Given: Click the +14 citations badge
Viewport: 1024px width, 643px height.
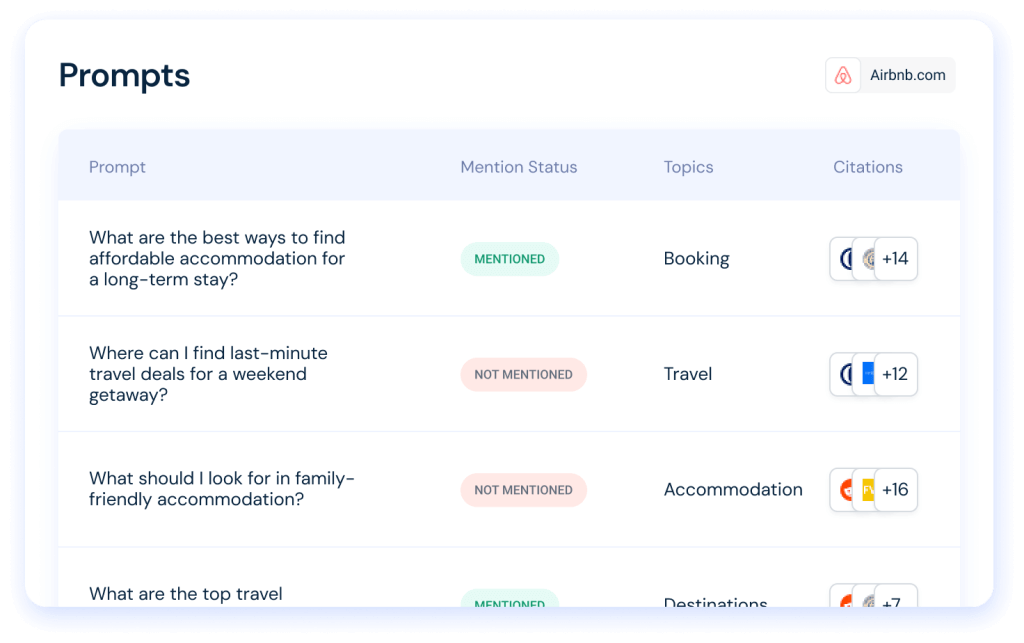Looking at the screenshot, I should click(x=895, y=259).
